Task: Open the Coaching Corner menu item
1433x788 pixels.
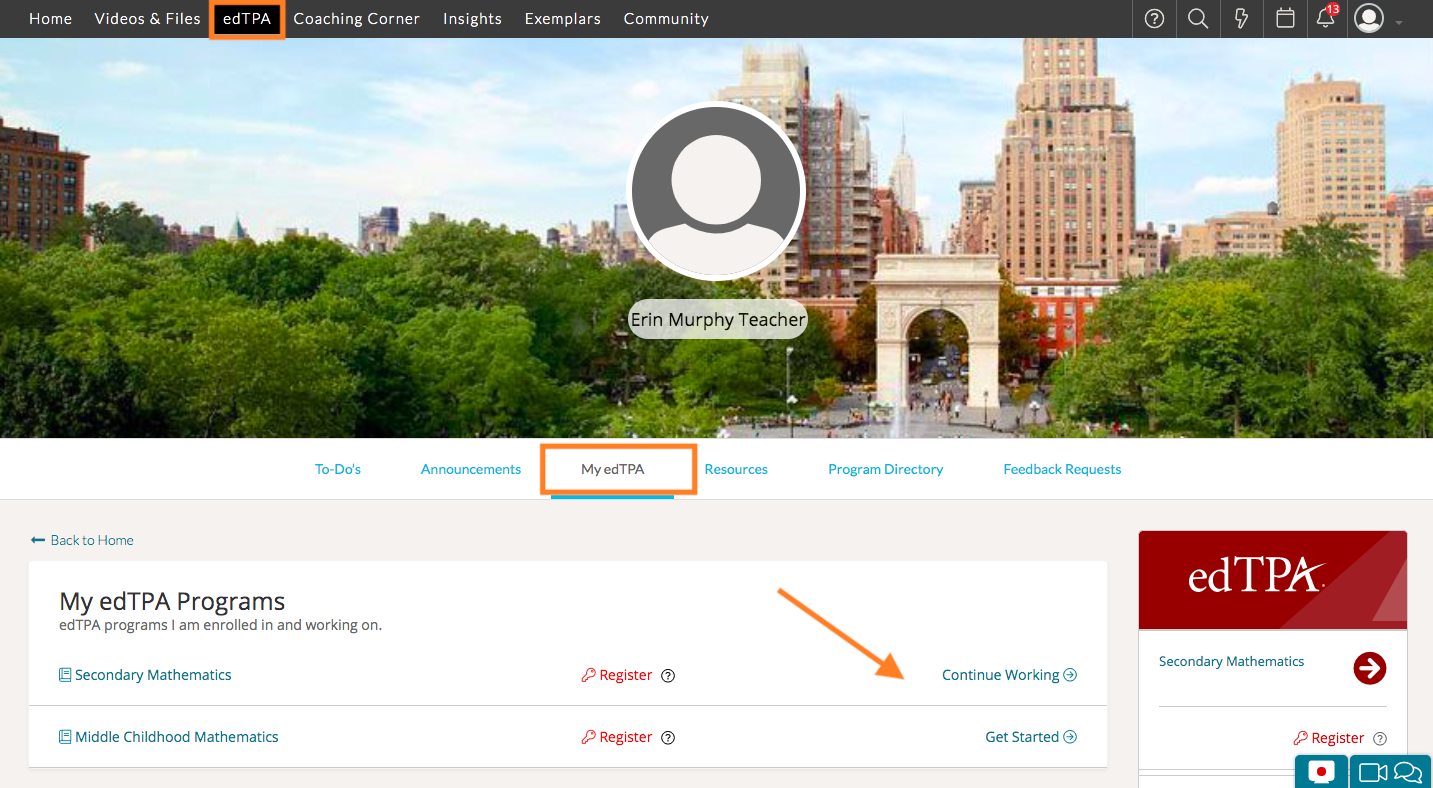Action: click(x=356, y=19)
